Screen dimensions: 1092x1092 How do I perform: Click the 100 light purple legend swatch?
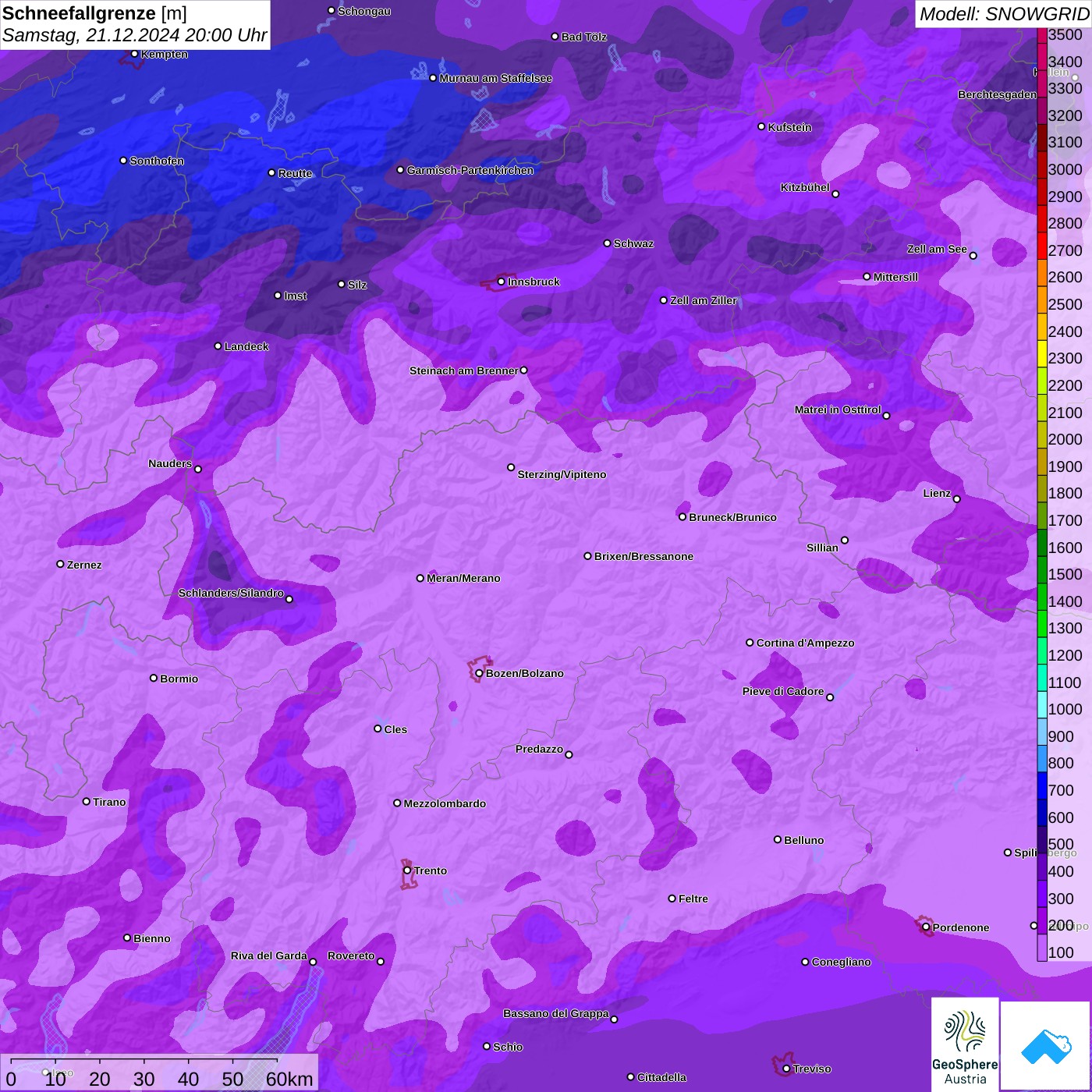(1041, 948)
